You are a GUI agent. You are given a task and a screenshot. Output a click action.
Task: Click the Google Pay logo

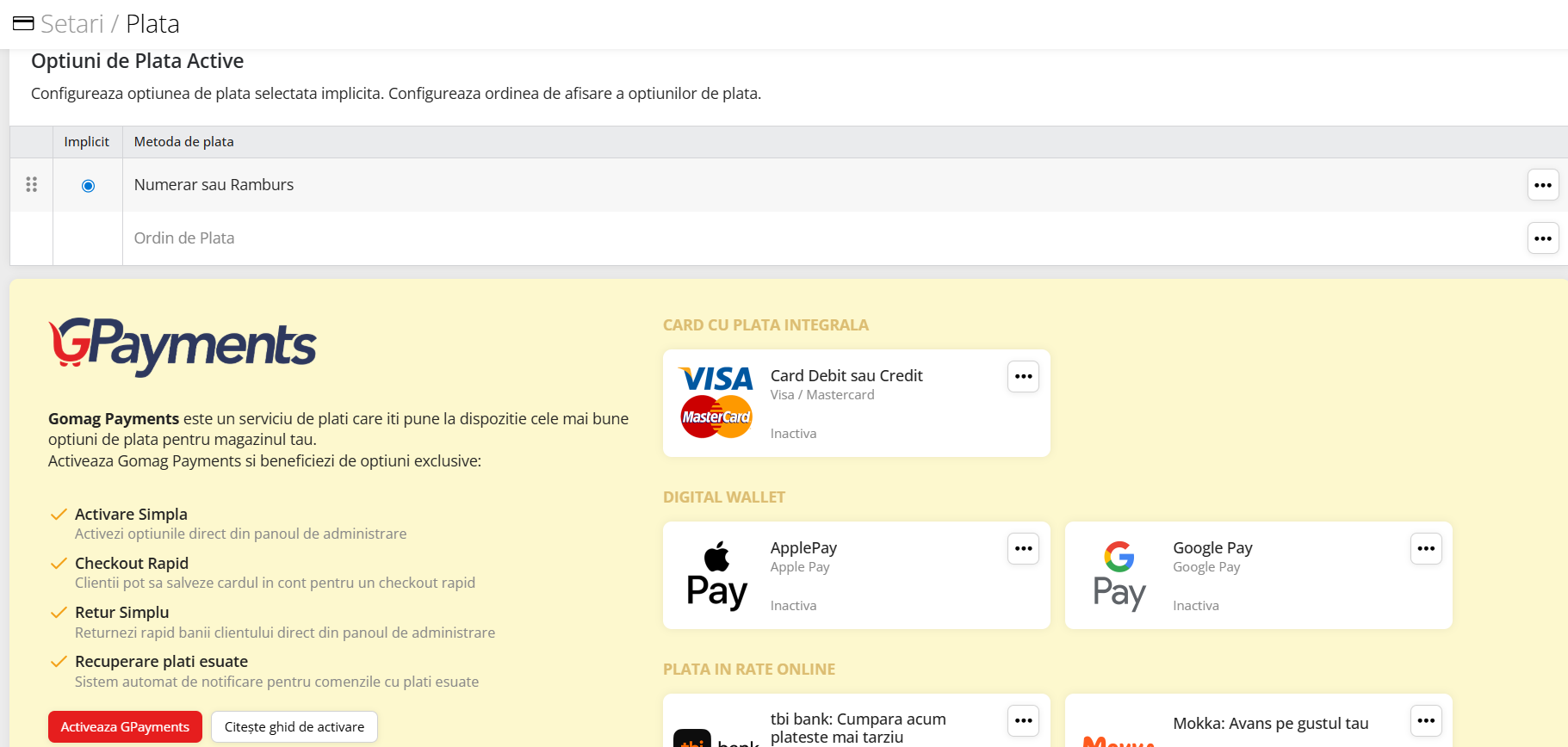pos(1119,576)
